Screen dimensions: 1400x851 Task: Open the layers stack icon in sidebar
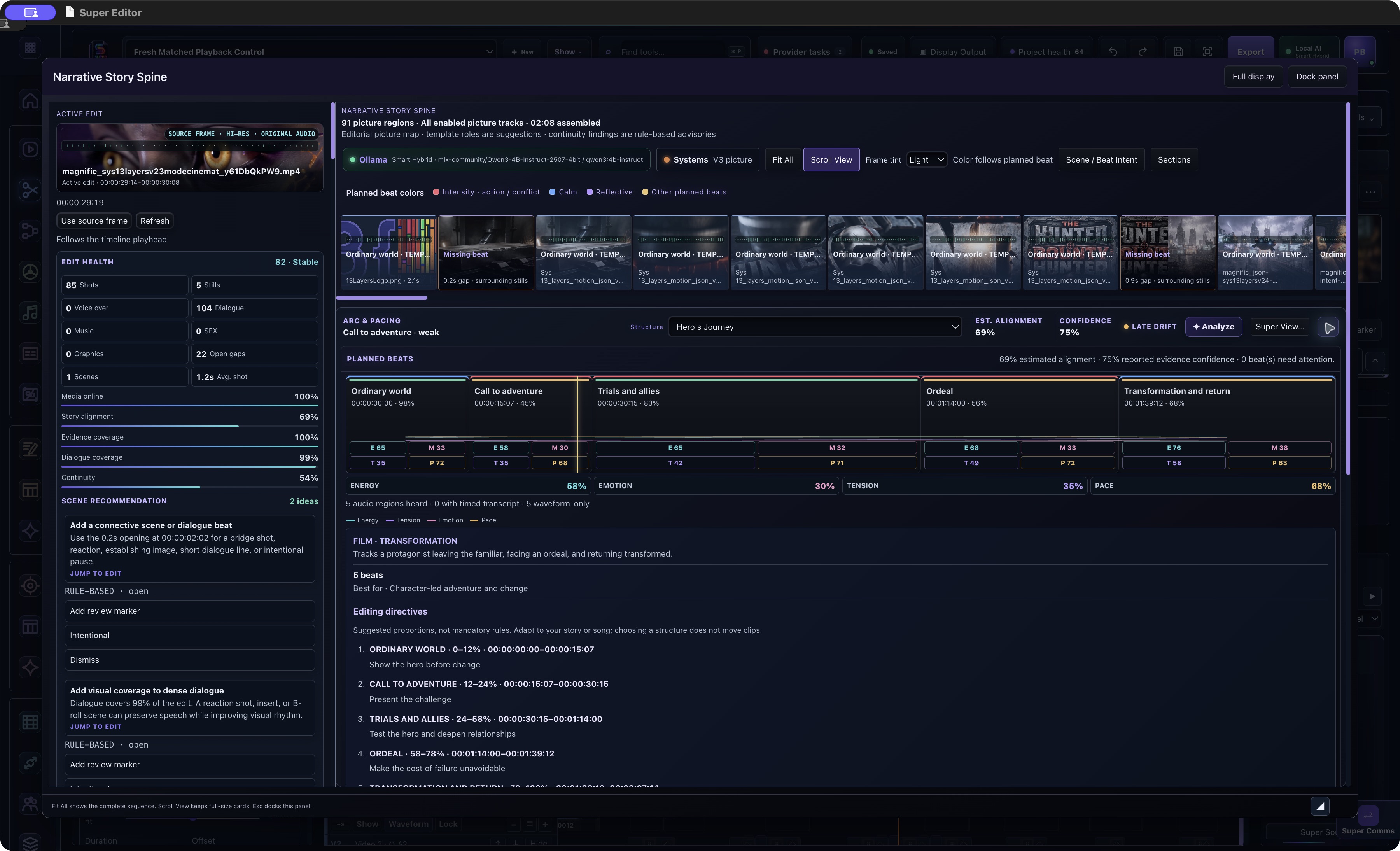pyautogui.click(x=30, y=842)
